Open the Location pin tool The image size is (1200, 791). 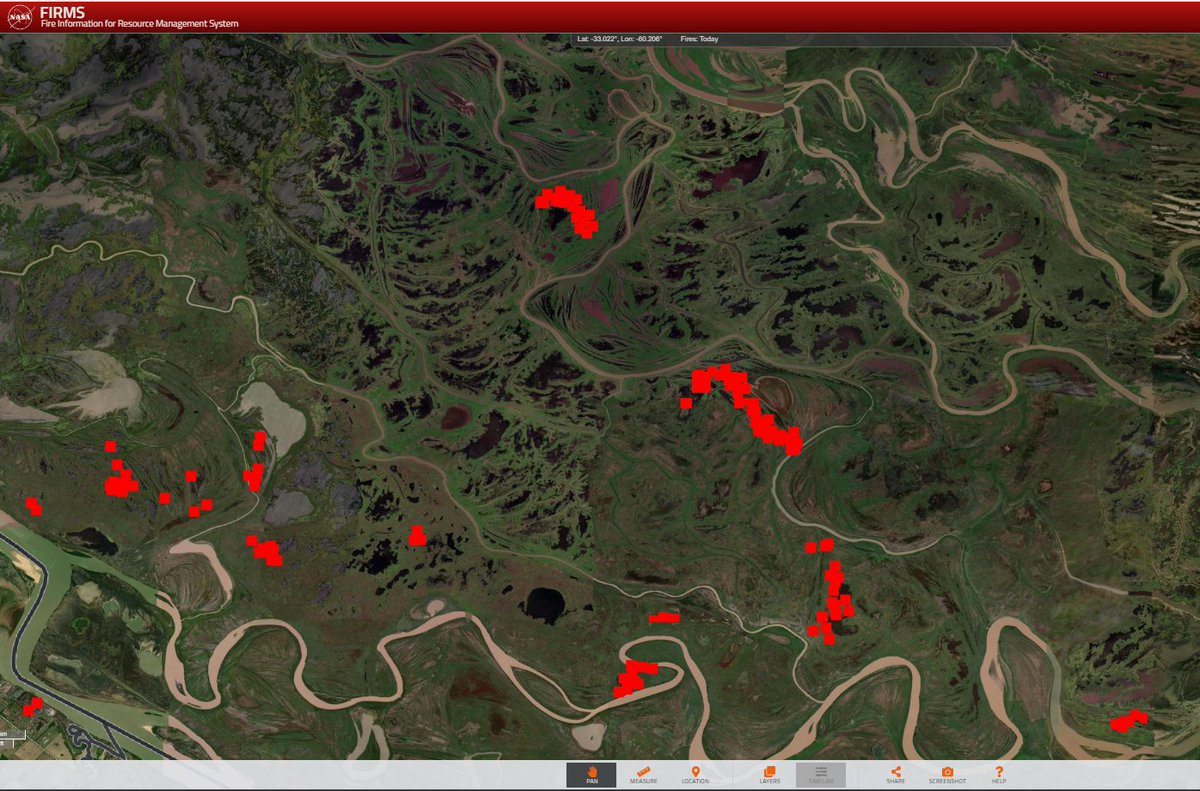[695, 775]
